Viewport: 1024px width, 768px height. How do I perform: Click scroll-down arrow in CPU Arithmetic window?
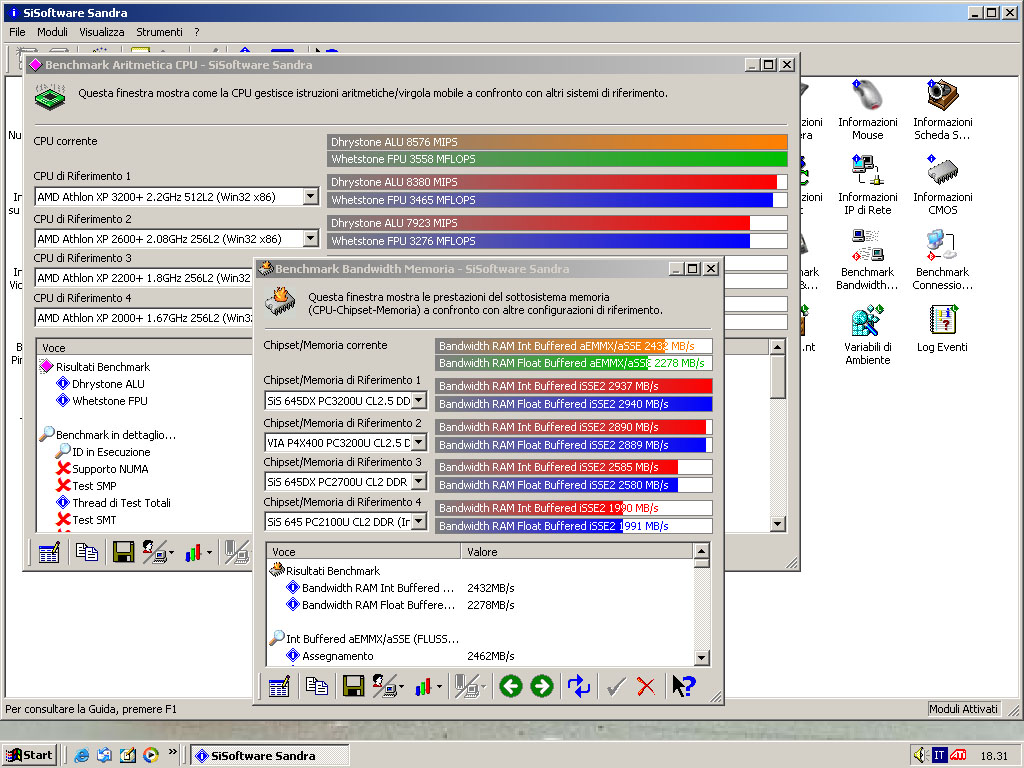[x=777, y=524]
